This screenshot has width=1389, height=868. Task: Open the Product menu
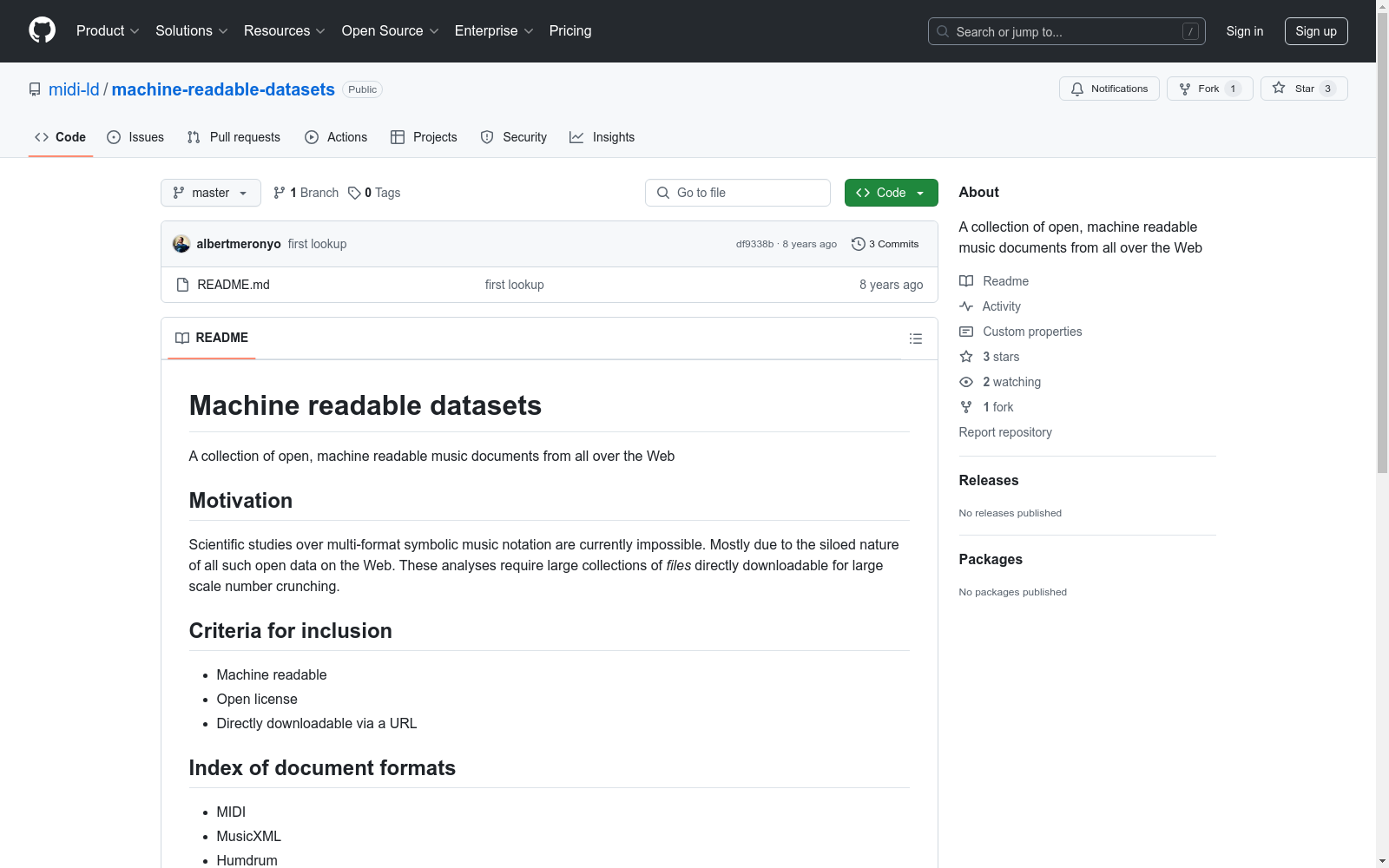108,30
